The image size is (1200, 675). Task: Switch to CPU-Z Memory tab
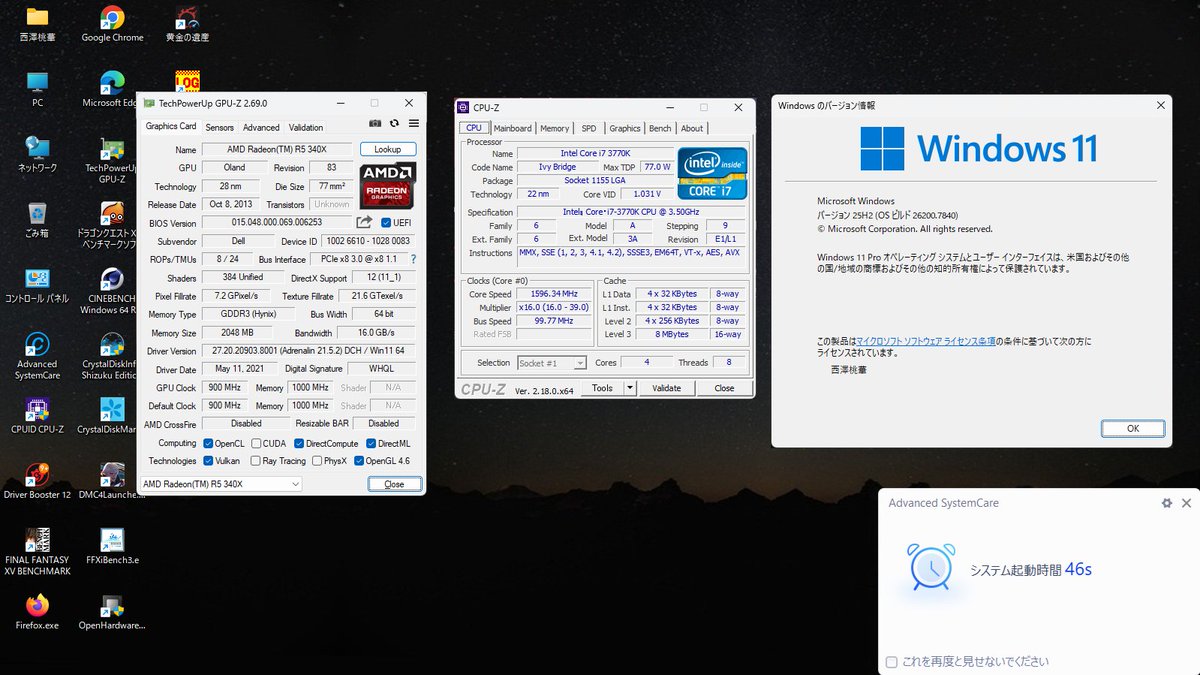point(555,128)
